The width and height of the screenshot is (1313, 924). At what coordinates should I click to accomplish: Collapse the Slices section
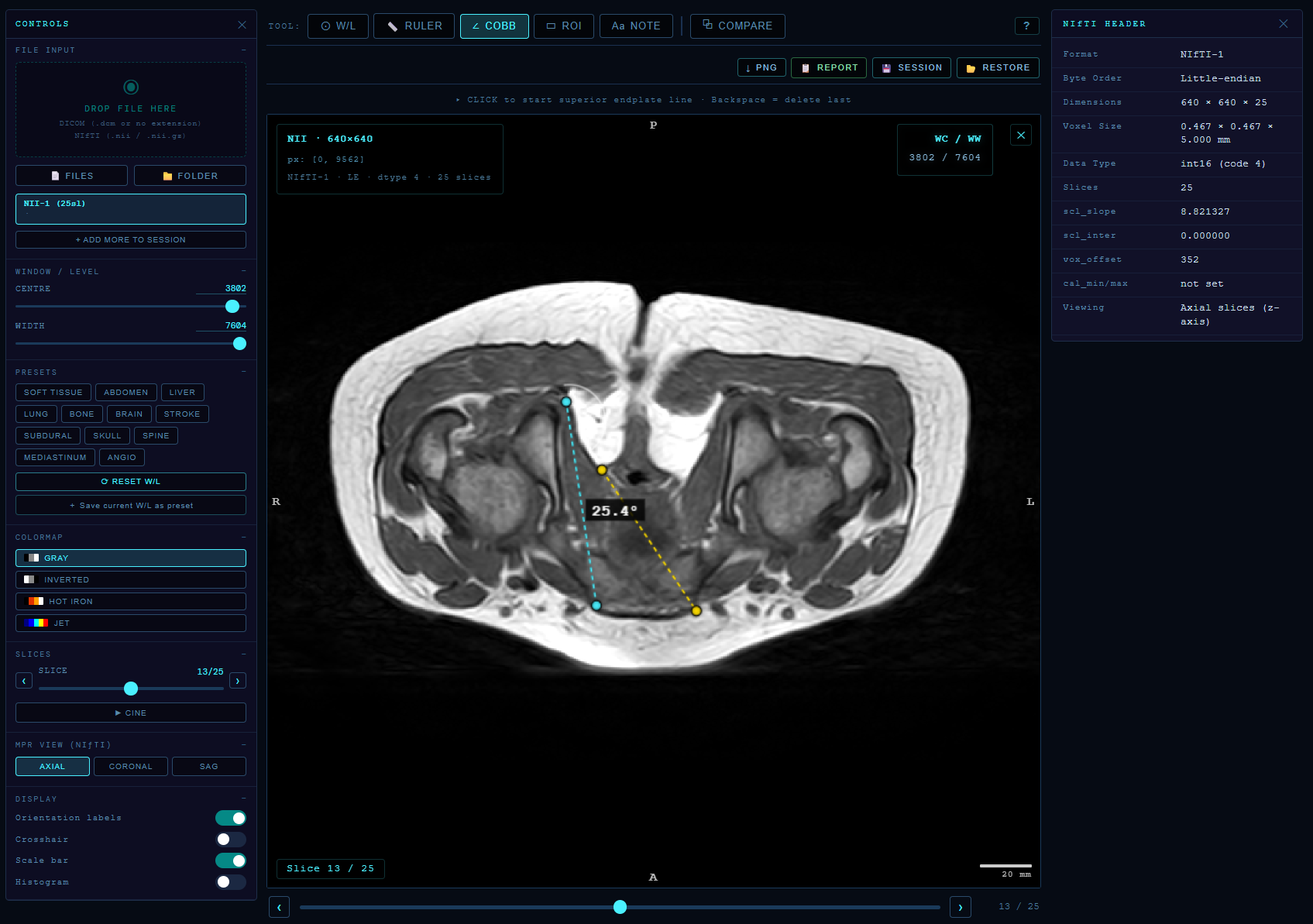pyautogui.click(x=243, y=654)
